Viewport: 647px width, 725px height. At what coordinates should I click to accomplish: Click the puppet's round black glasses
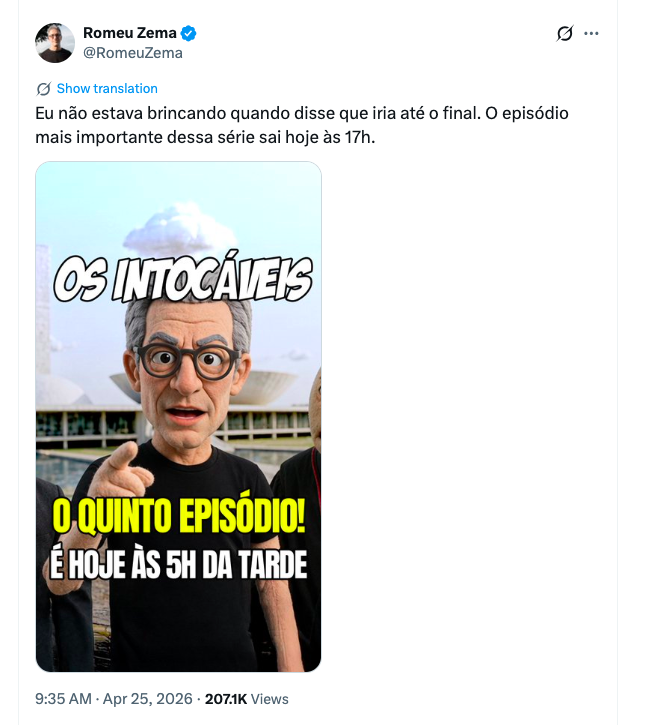pos(186,361)
